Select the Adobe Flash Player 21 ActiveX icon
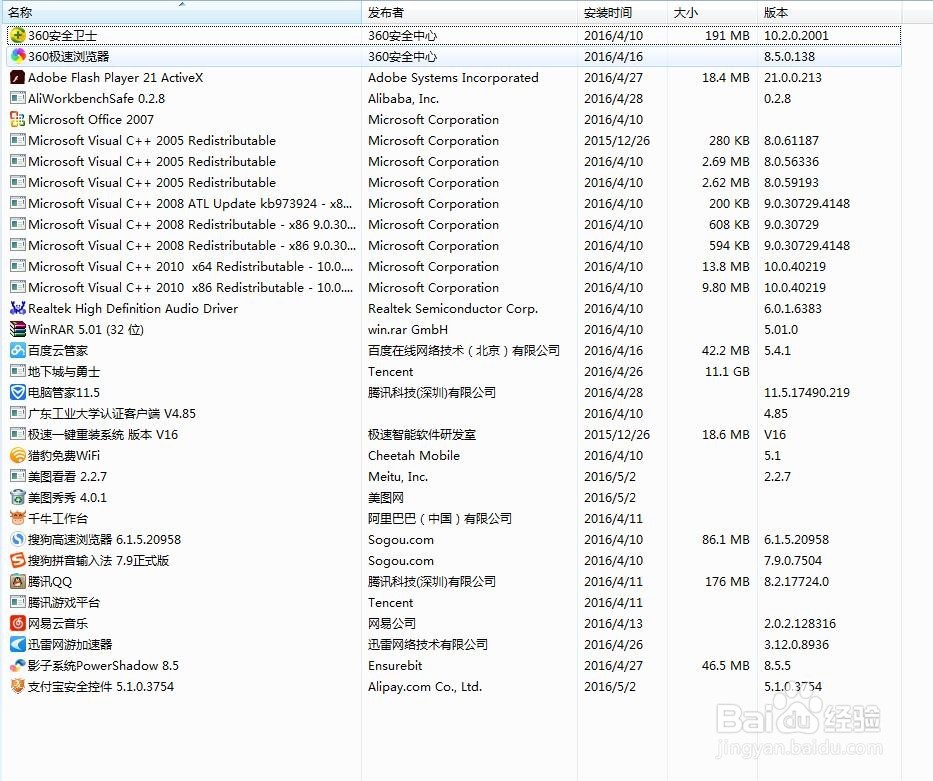This screenshot has height=781, width=933. pos(18,77)
